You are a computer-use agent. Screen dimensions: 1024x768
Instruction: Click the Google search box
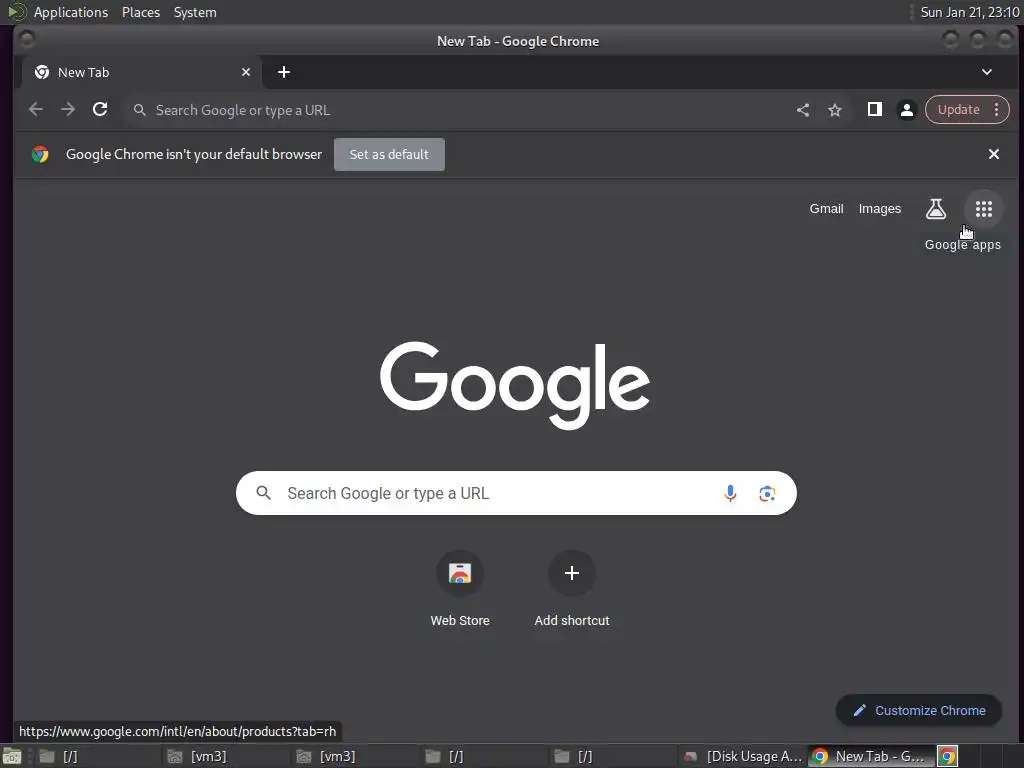pos(516,493)
